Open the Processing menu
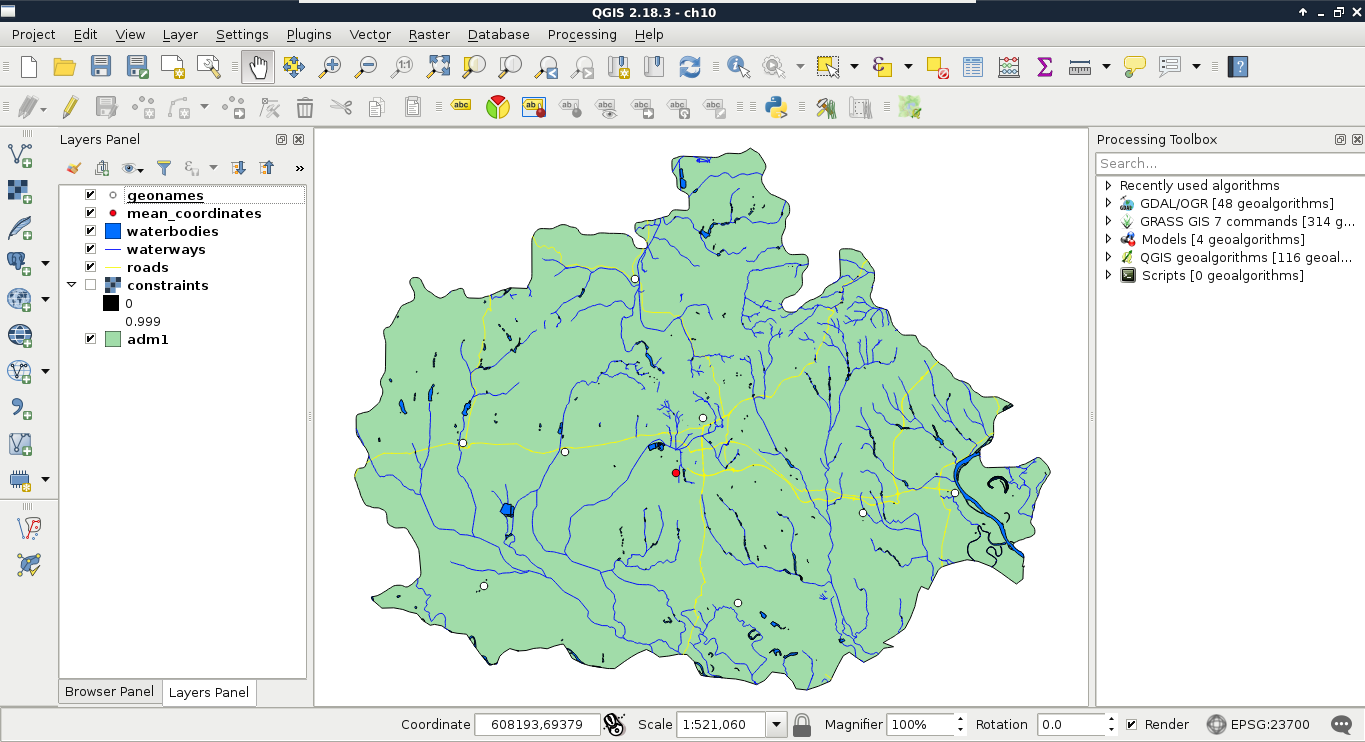The image size is (1365, 742). pyautogui.click(x=581, y=34)
